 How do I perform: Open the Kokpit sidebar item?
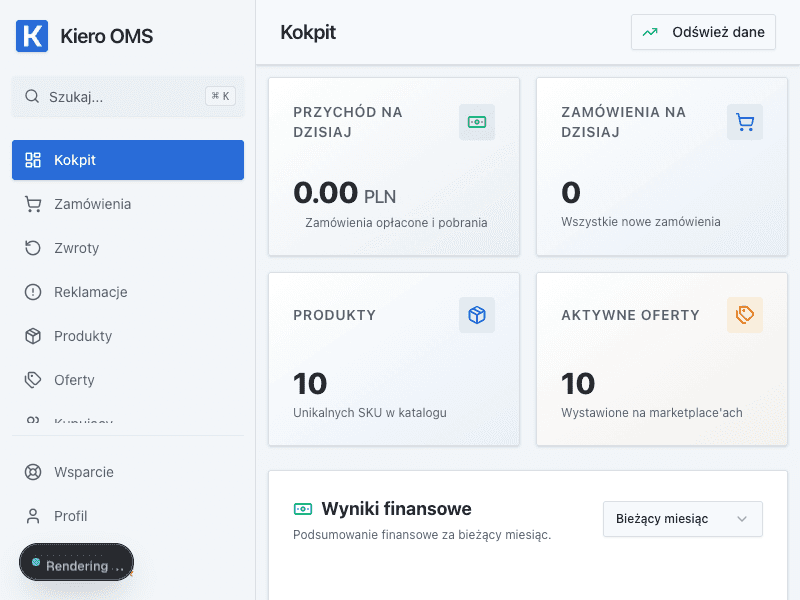[x=128, y=160]
